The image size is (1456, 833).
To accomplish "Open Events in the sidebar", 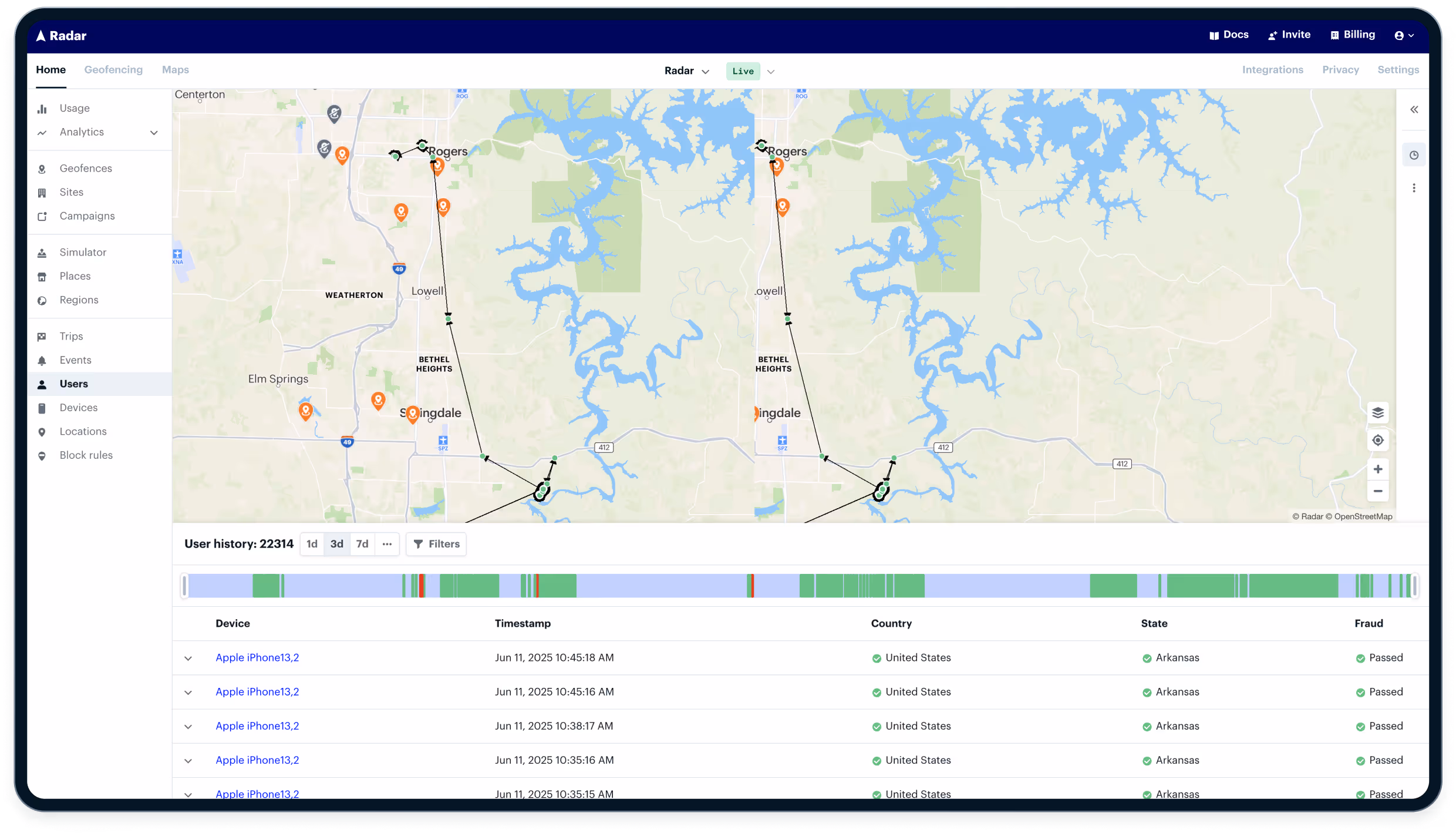I will (x=75, y=360).
